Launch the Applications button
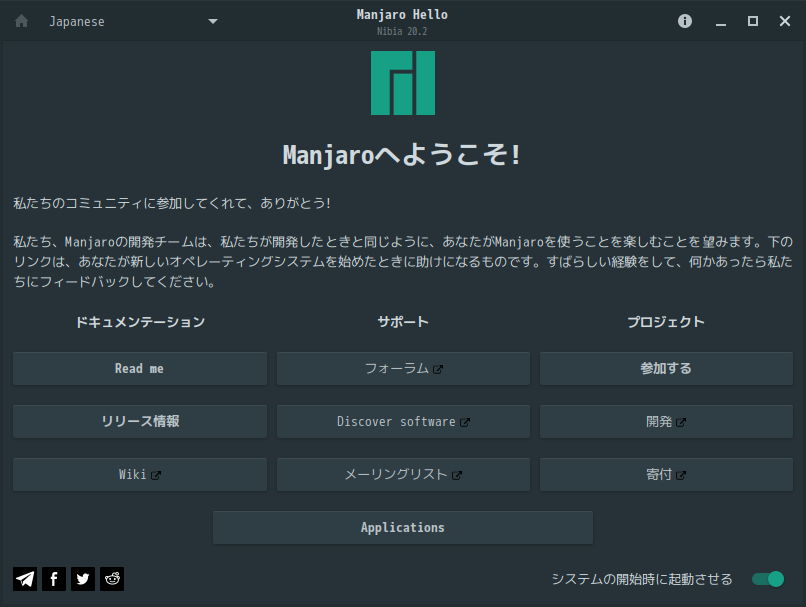 click(x=403, y=527)
